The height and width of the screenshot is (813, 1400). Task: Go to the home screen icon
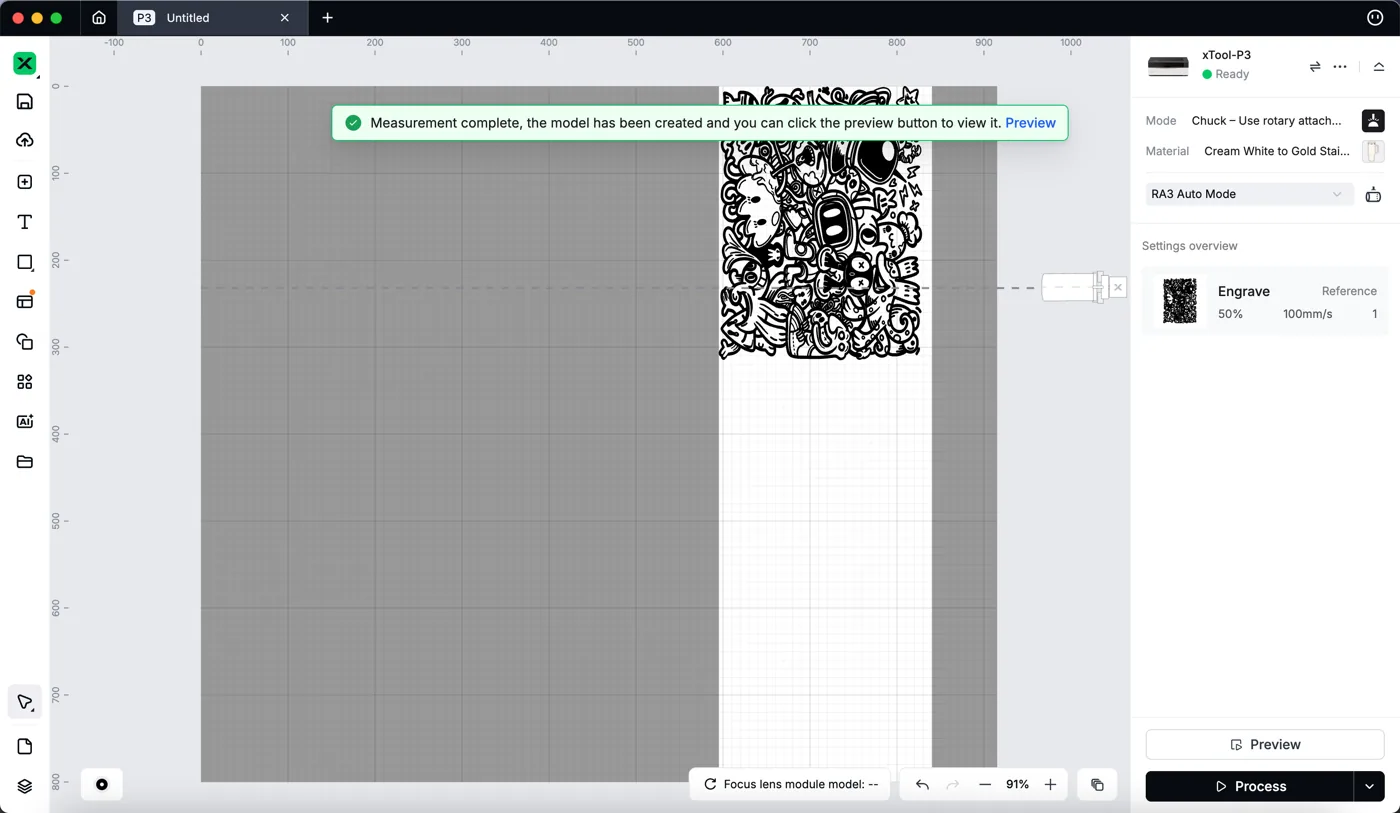click(99, 17)
